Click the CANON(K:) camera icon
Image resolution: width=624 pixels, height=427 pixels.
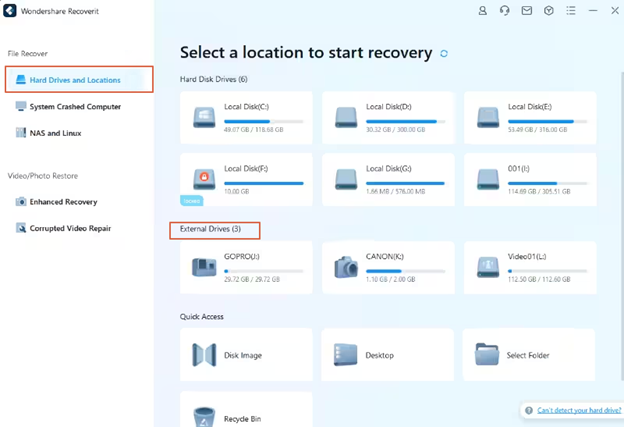tap(346, 267)
